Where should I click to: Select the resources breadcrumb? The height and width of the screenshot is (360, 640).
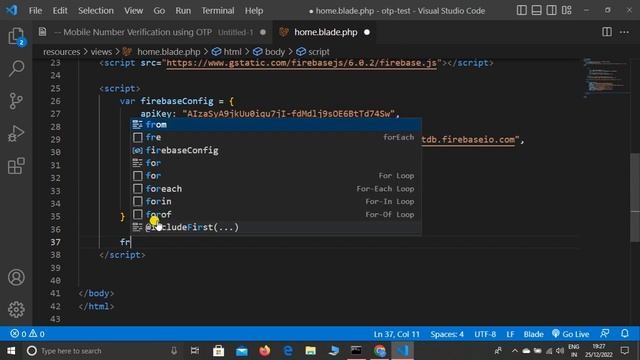(x=62, y=52)
